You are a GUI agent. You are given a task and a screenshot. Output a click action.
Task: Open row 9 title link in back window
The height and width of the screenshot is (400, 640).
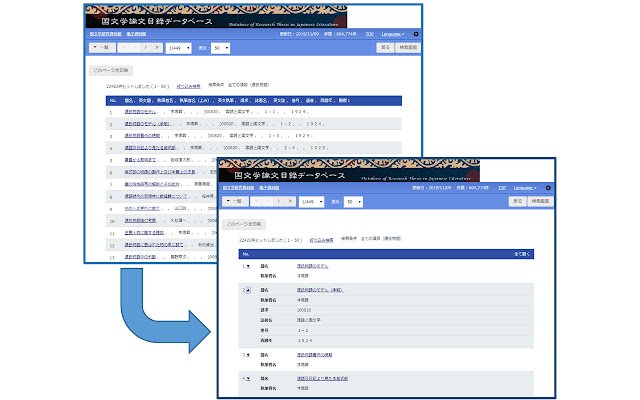pyautogui.click(x=142, y=209)
